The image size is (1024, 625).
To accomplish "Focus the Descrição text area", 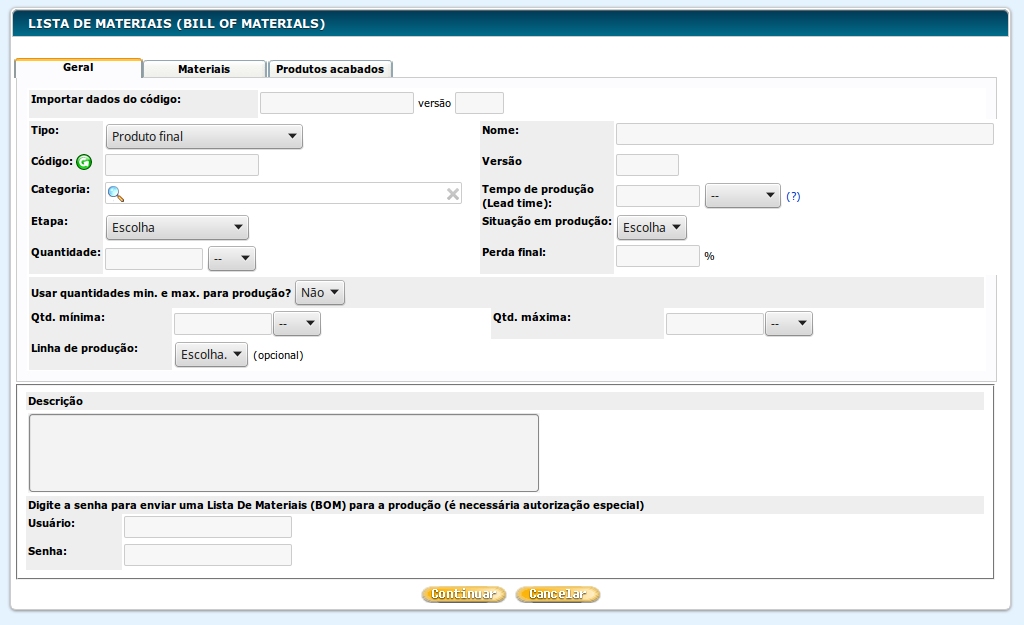I will click(x=283, y=452).
